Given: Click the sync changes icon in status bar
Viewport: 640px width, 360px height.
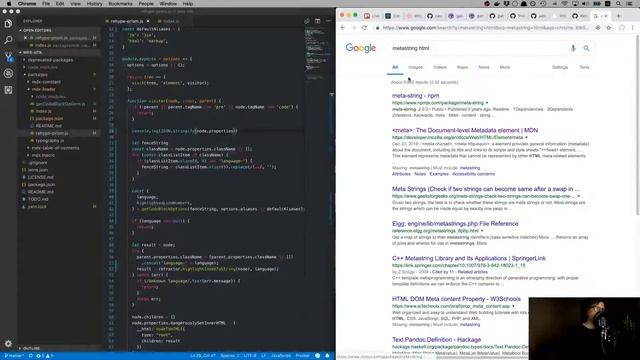Looking at the screenshot, I should pyautogui.click(x=31, y=356).
